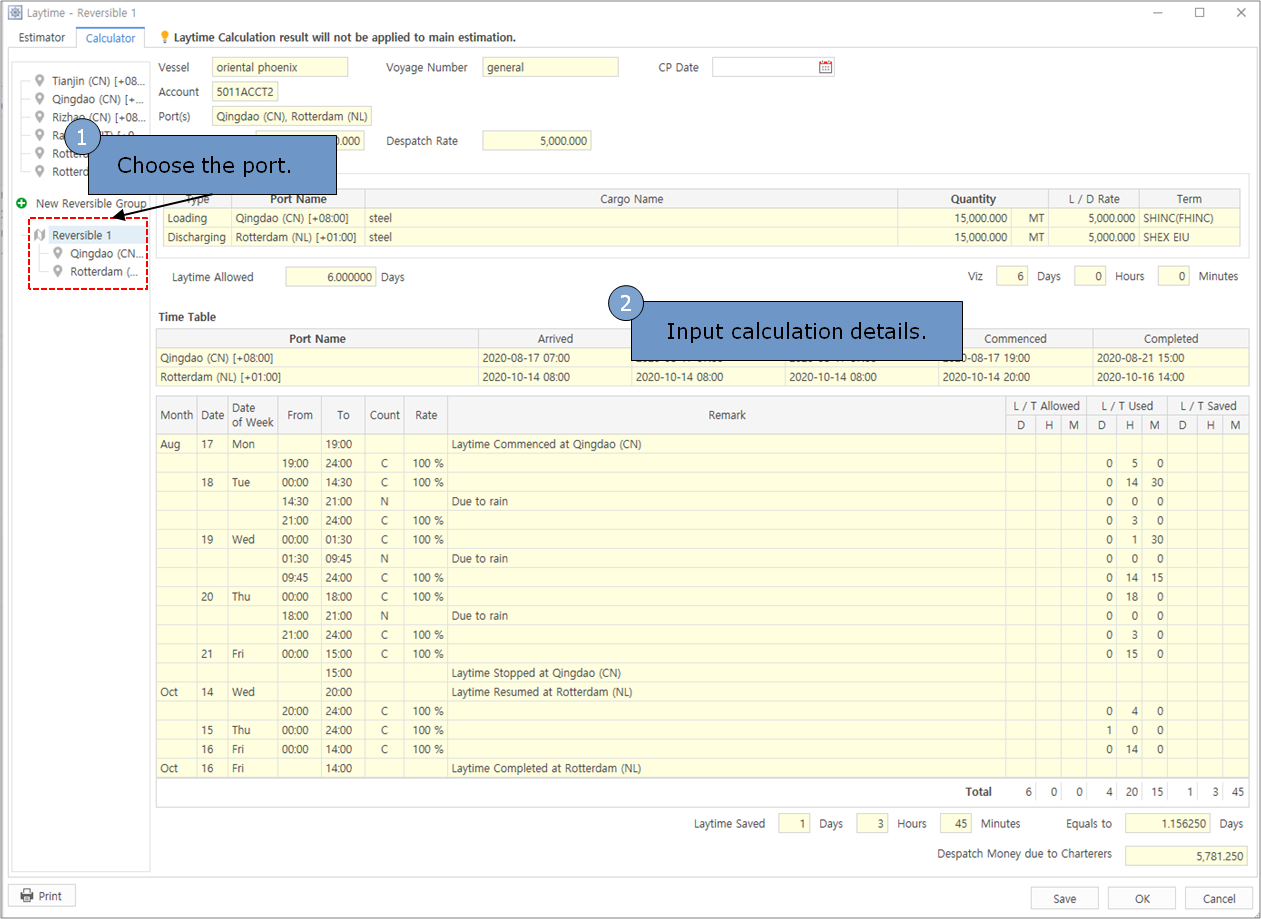The image size is (1261, 919).
Task: Click the Save button
Action: point(1064,898)
